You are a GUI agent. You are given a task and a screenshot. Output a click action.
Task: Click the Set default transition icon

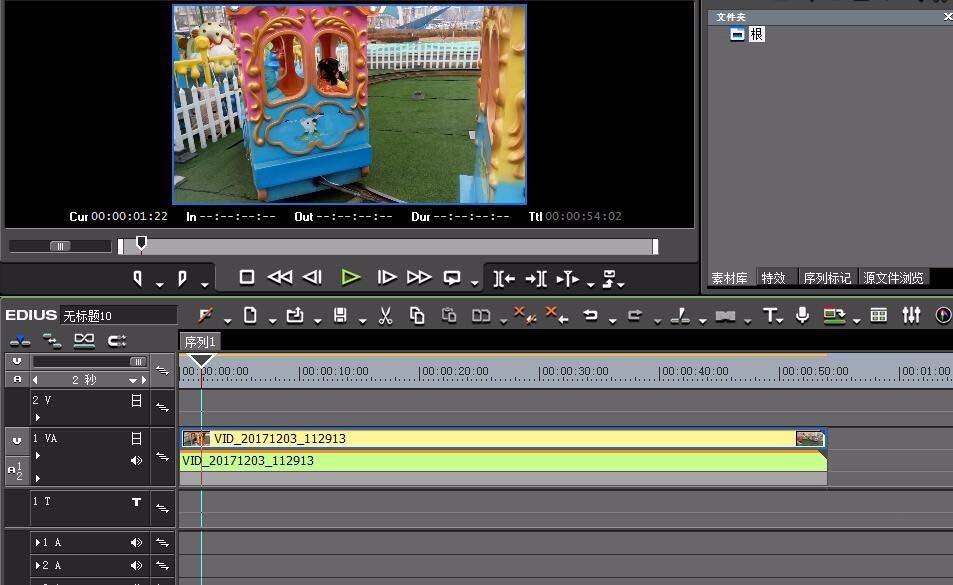pos(725,315)
